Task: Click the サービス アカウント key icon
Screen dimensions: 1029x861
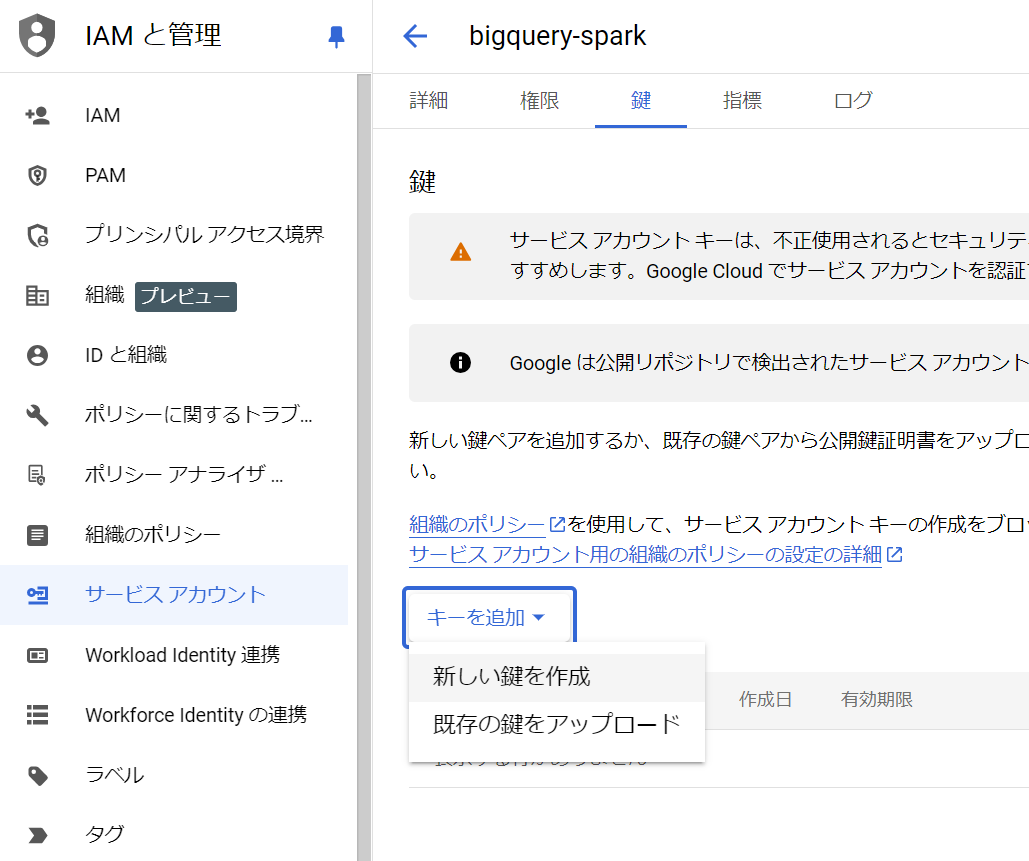Action: 37,595
